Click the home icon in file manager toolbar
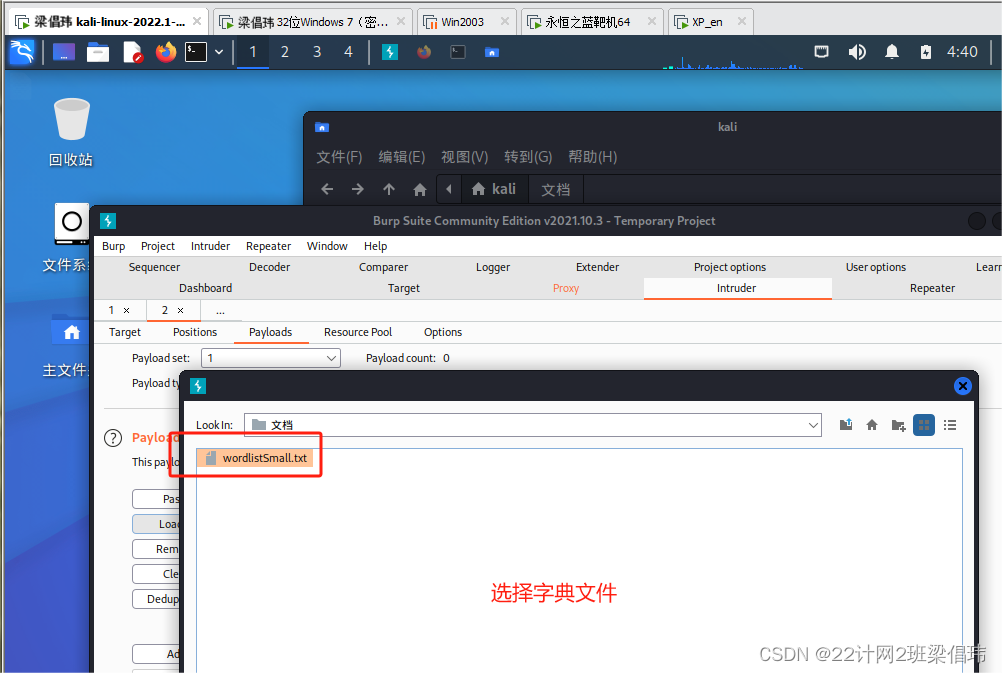This screenshot has width=1002, height=673. (420, 189)
